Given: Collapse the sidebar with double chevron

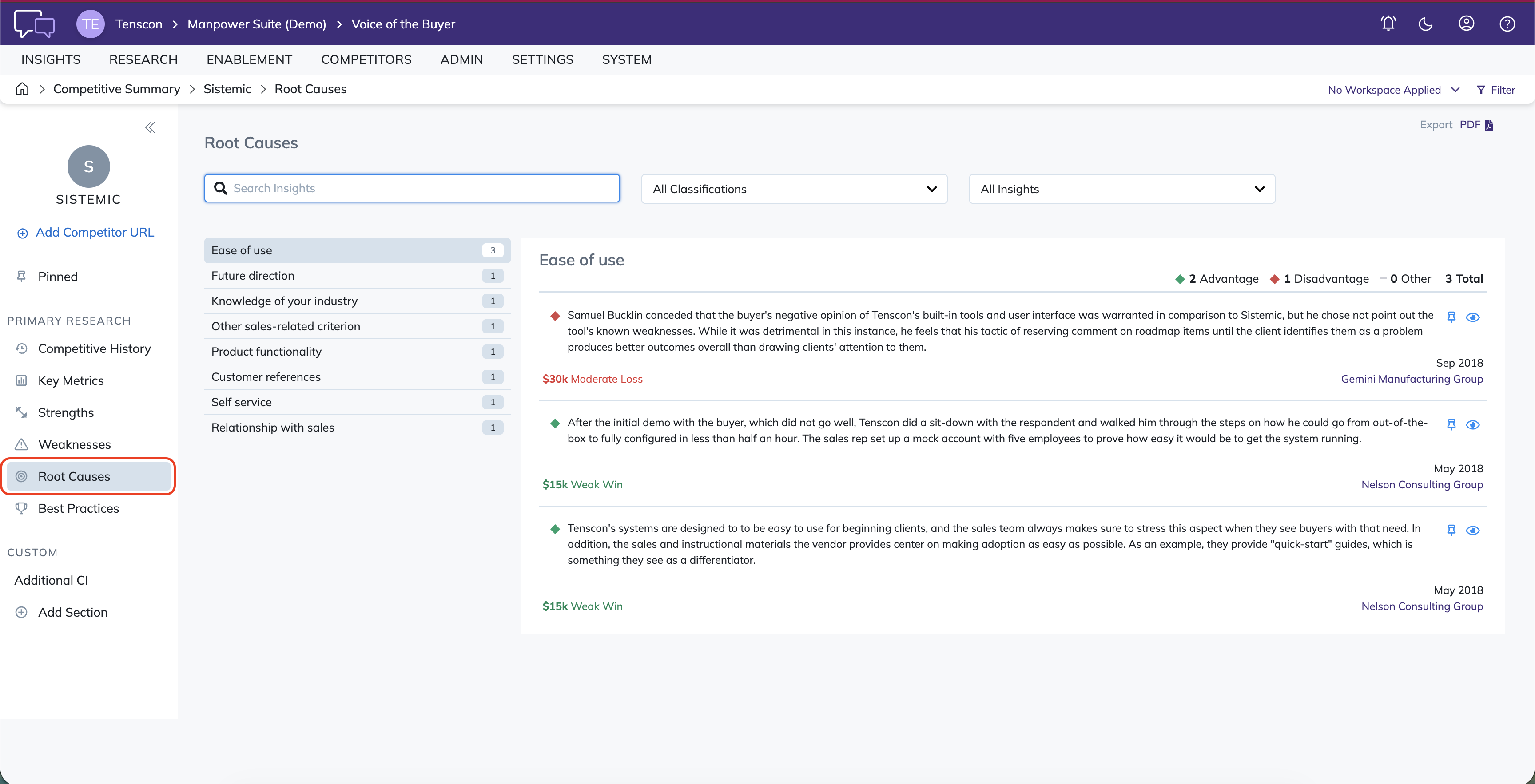Looking at the screenshot, I should 150,127.
